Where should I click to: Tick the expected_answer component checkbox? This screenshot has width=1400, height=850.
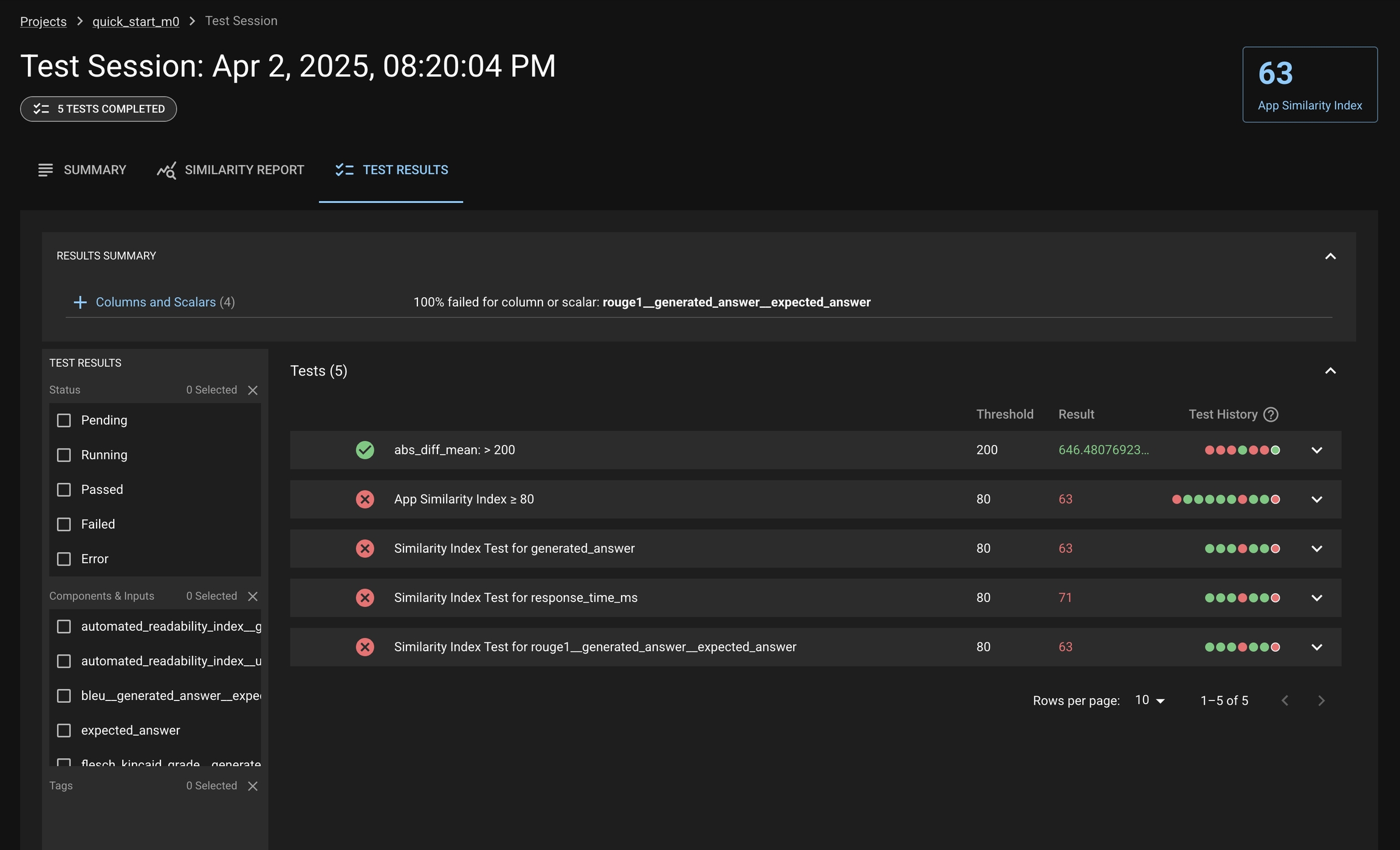(x=64, y=730)
